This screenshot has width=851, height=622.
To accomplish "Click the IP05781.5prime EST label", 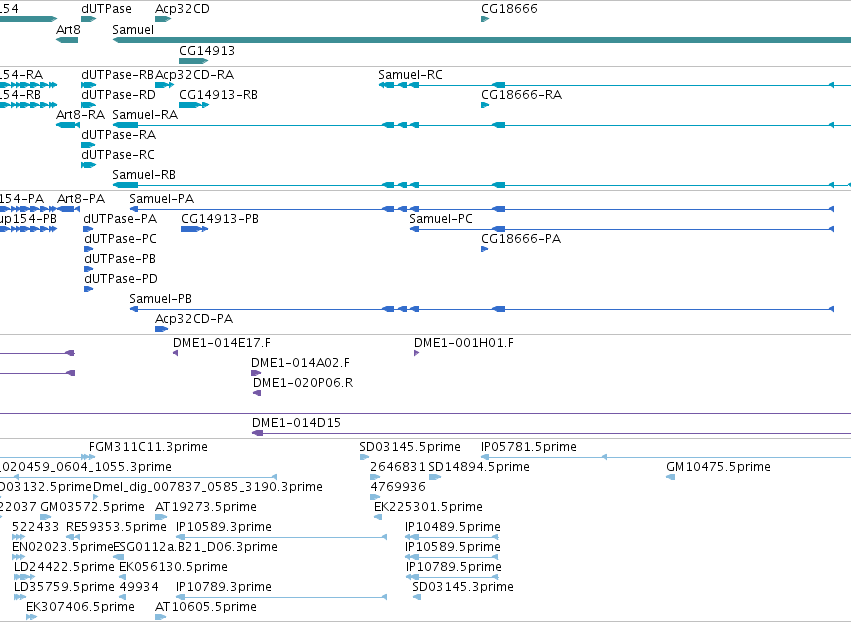I will [529, 447].
